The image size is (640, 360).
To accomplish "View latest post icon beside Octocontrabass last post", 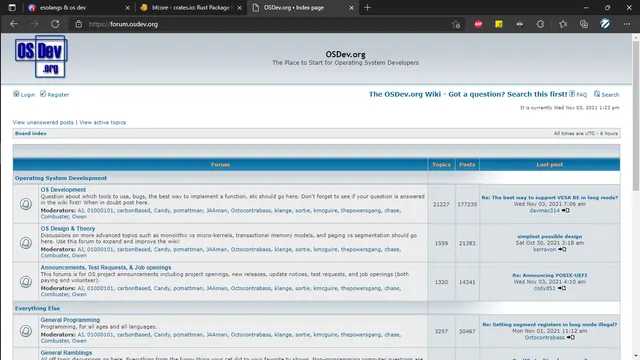I will (x=571, y=338).
